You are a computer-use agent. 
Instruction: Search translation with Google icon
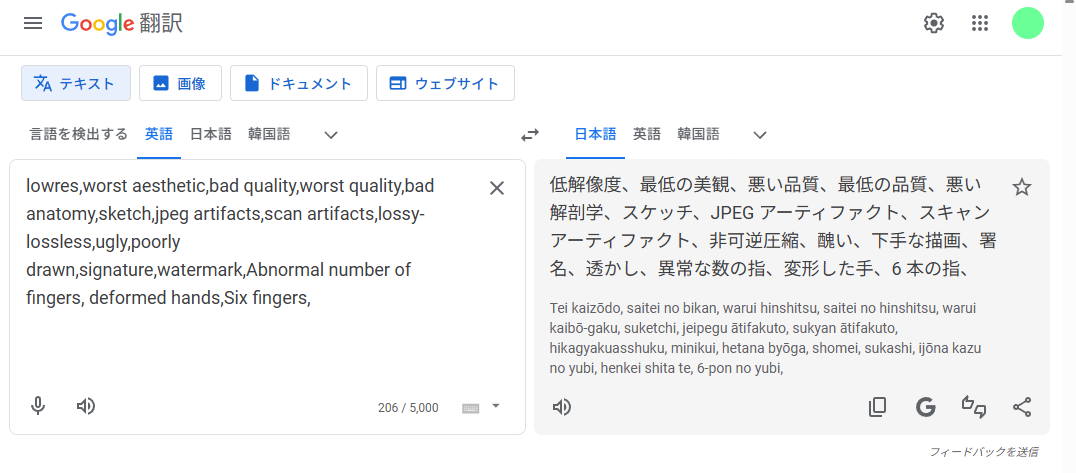click(925, 407)
